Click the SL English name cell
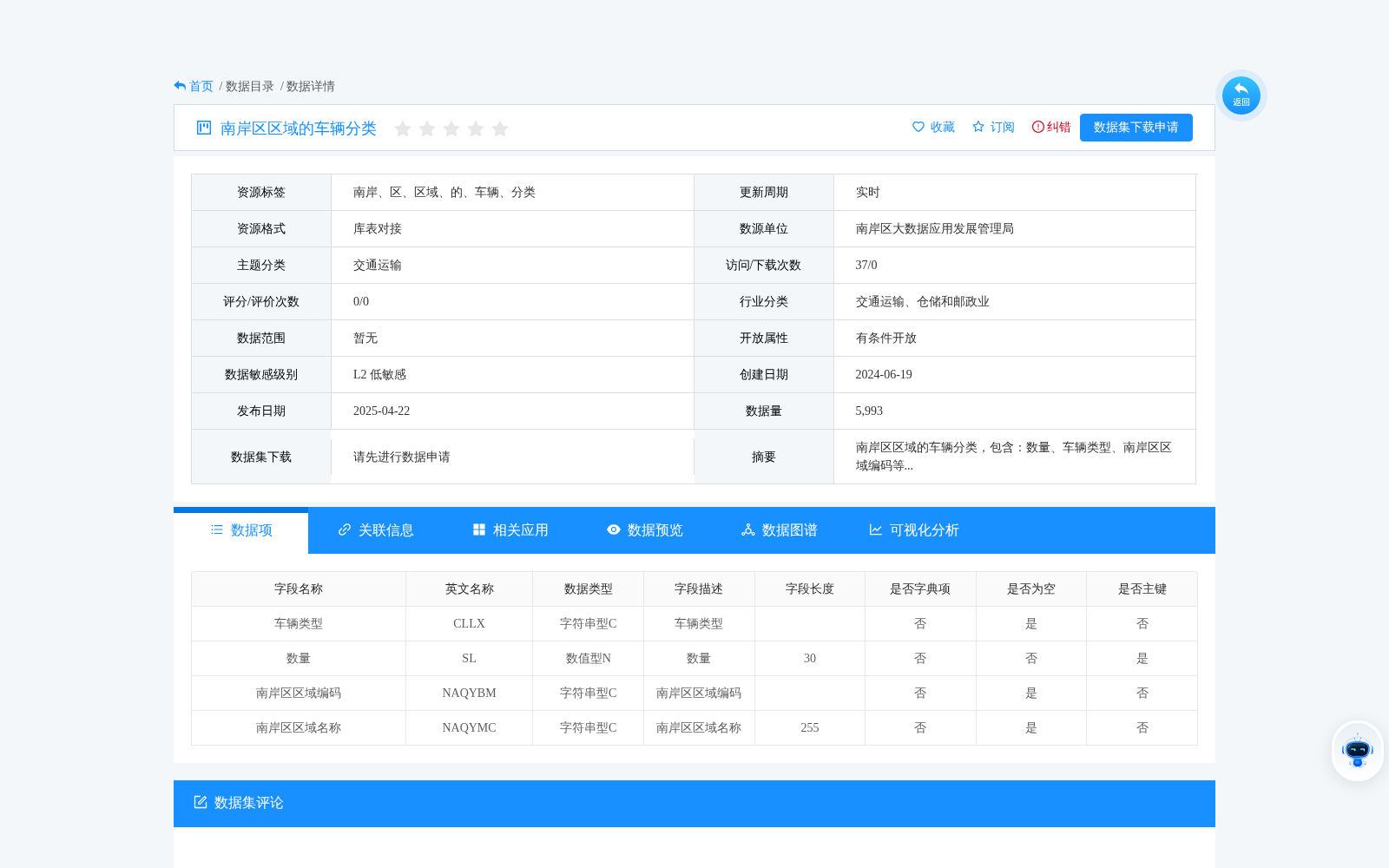Image resolution: width=1389 pixels, height=868 pixels. tap(469, 658)
